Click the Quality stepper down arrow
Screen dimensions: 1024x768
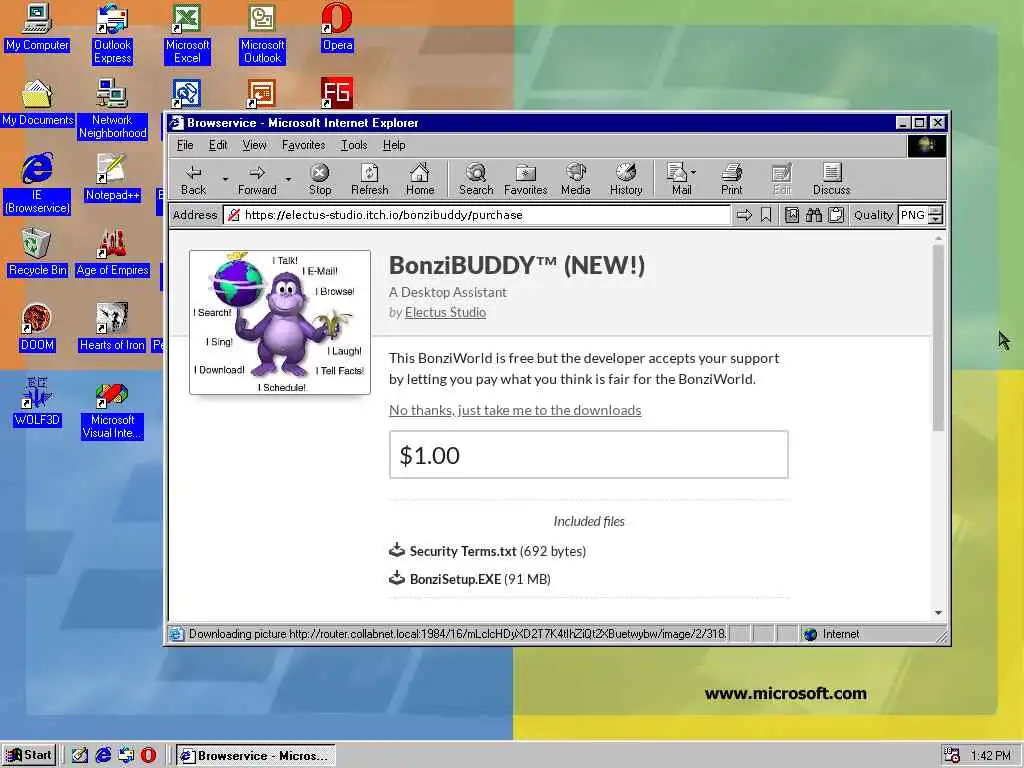tap(936, 219)
